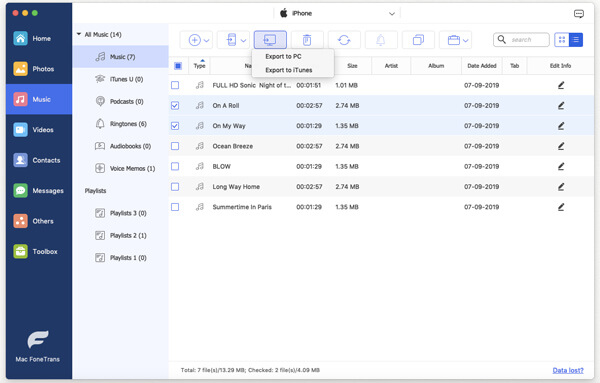Sort by the Date Added column header

[482, 66]
